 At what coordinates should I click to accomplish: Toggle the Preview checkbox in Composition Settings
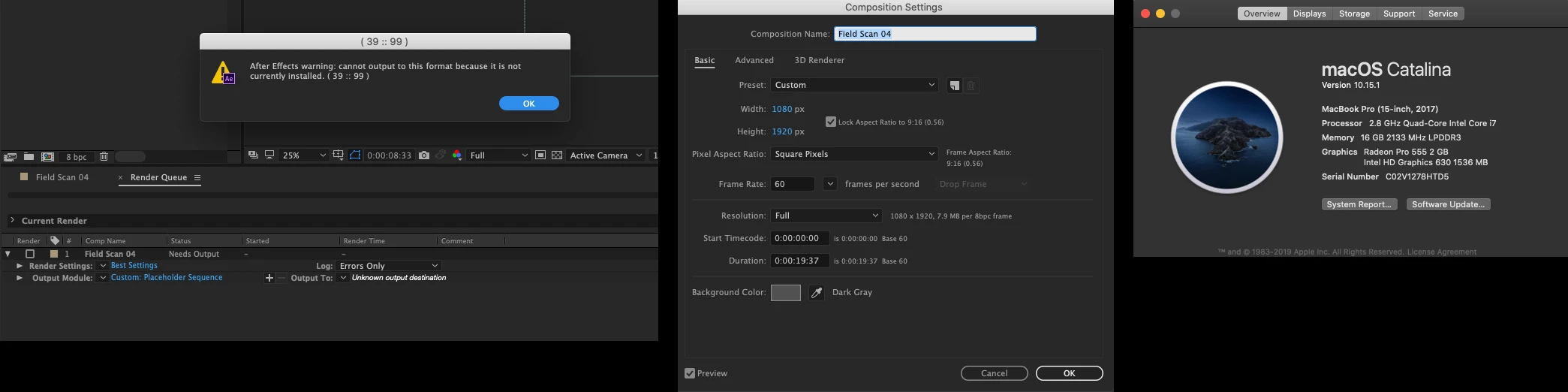coord(690,373)
